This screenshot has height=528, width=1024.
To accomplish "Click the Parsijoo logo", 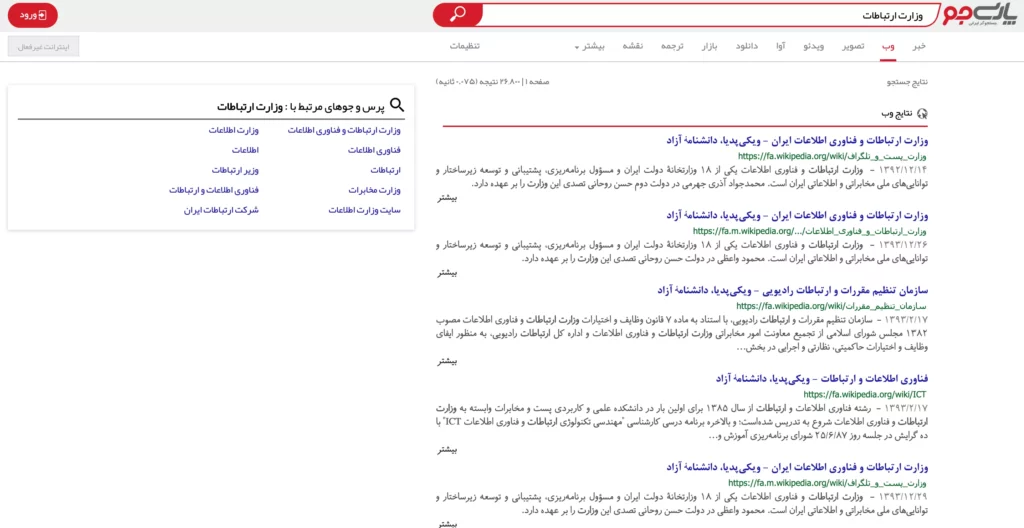I will [x=978, y=15].
